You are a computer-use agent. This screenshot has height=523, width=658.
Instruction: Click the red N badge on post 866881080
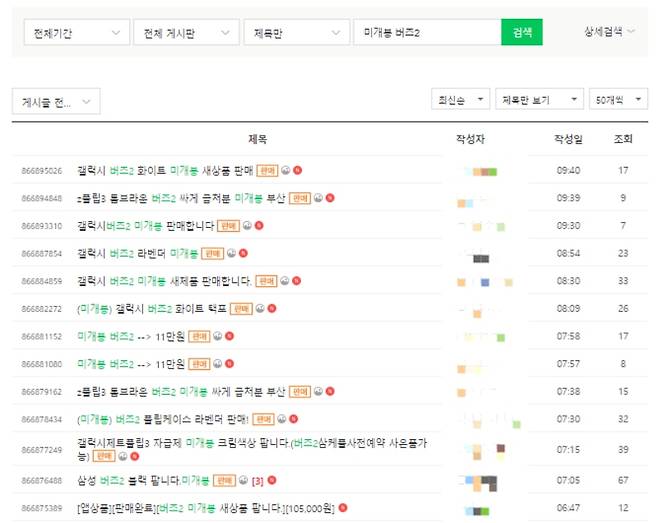pos(230,363)
